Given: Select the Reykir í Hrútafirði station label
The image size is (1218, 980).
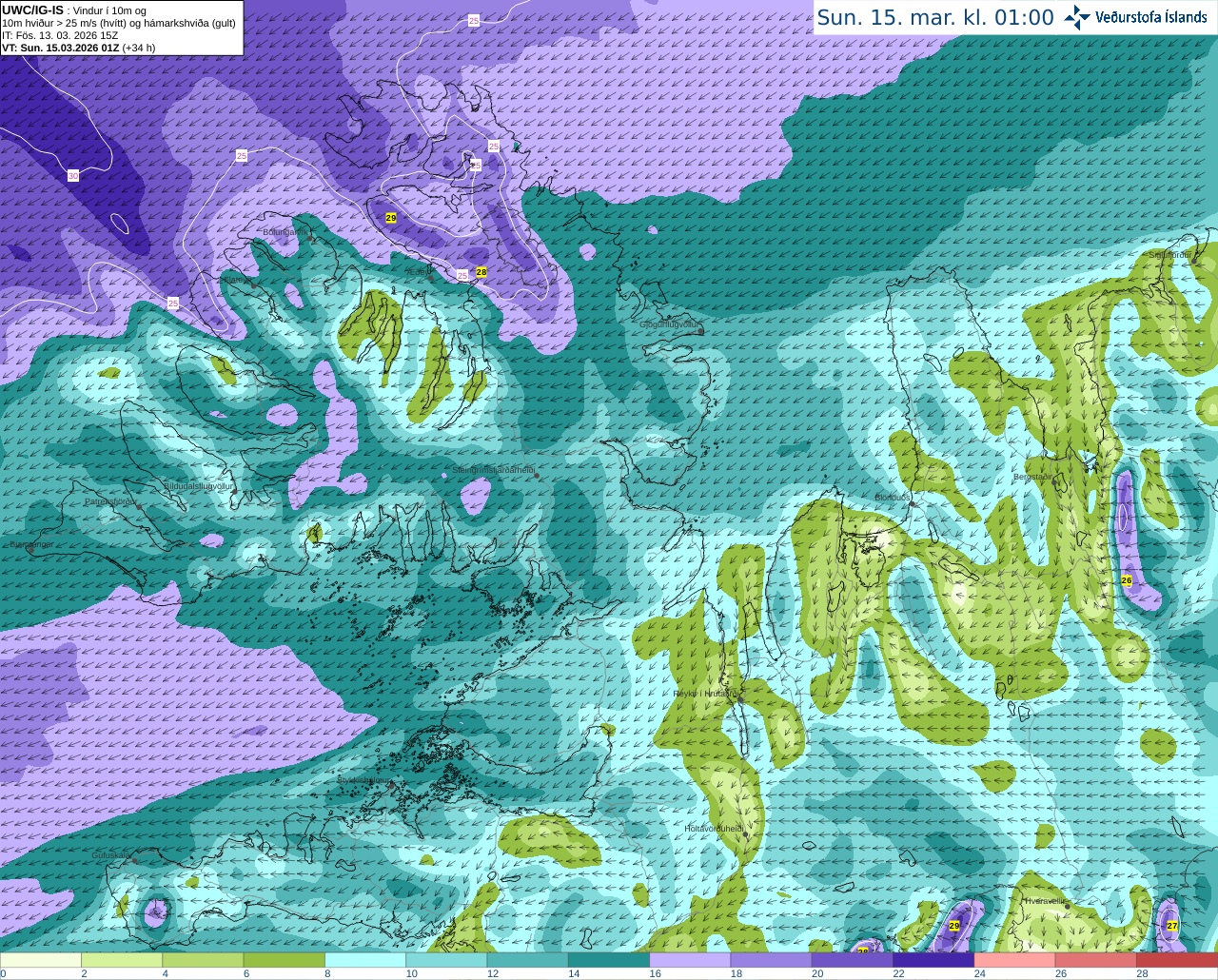Looking at the screenshot, I should (x=705, y=694).
